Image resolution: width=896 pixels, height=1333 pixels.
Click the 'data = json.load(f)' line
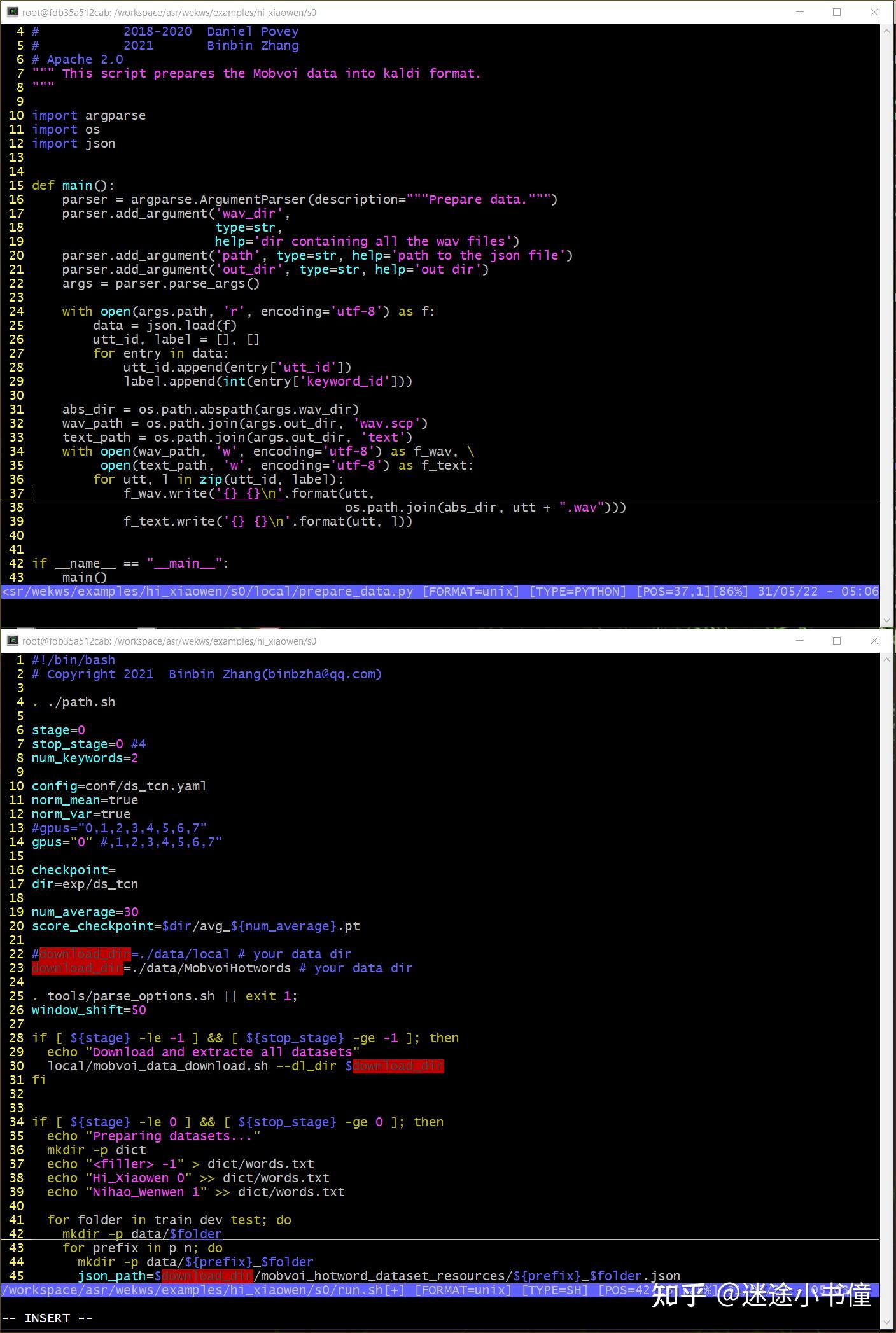click(165, 325)
